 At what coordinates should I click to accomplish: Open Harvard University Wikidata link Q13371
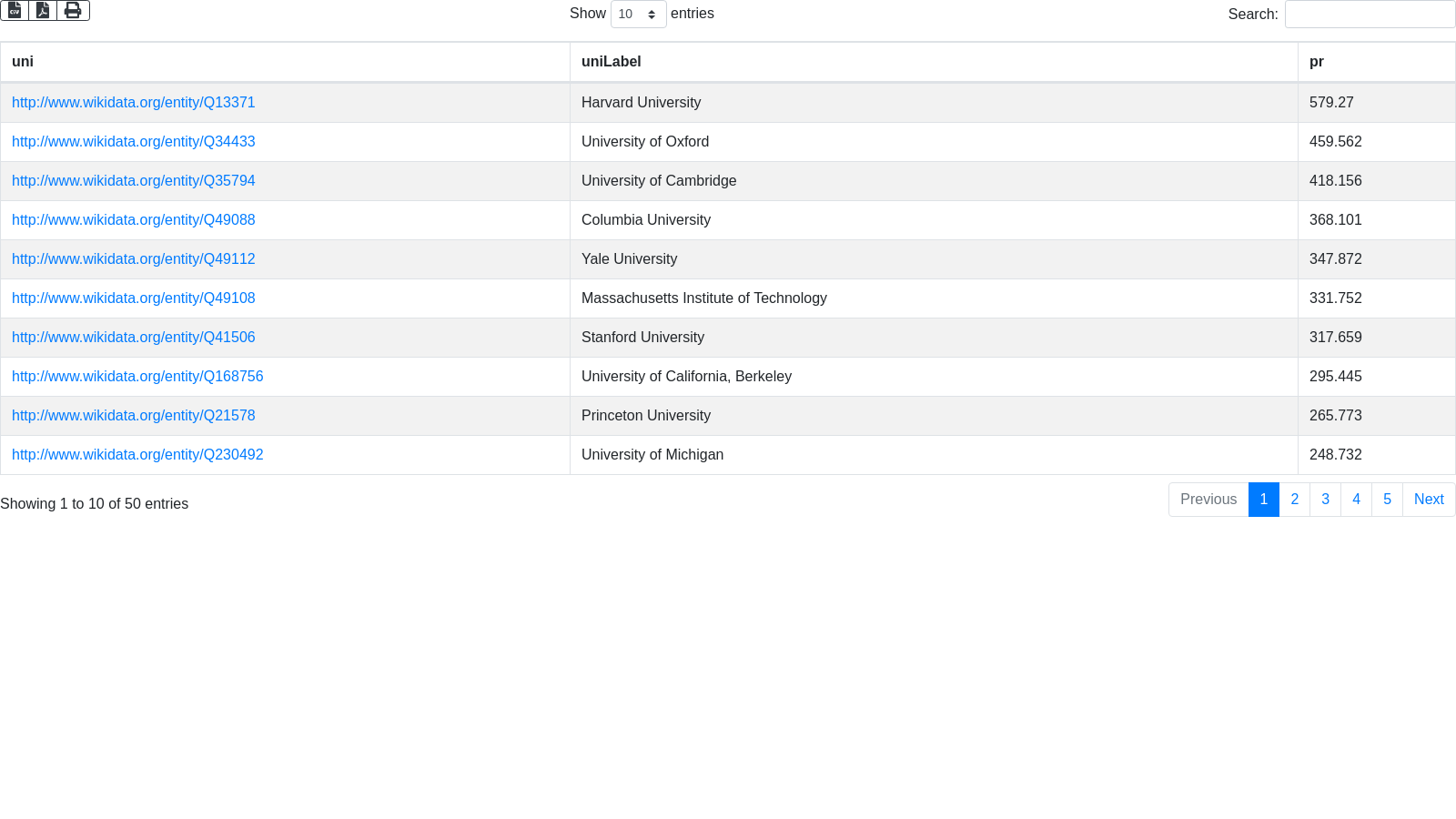point(133,103)
